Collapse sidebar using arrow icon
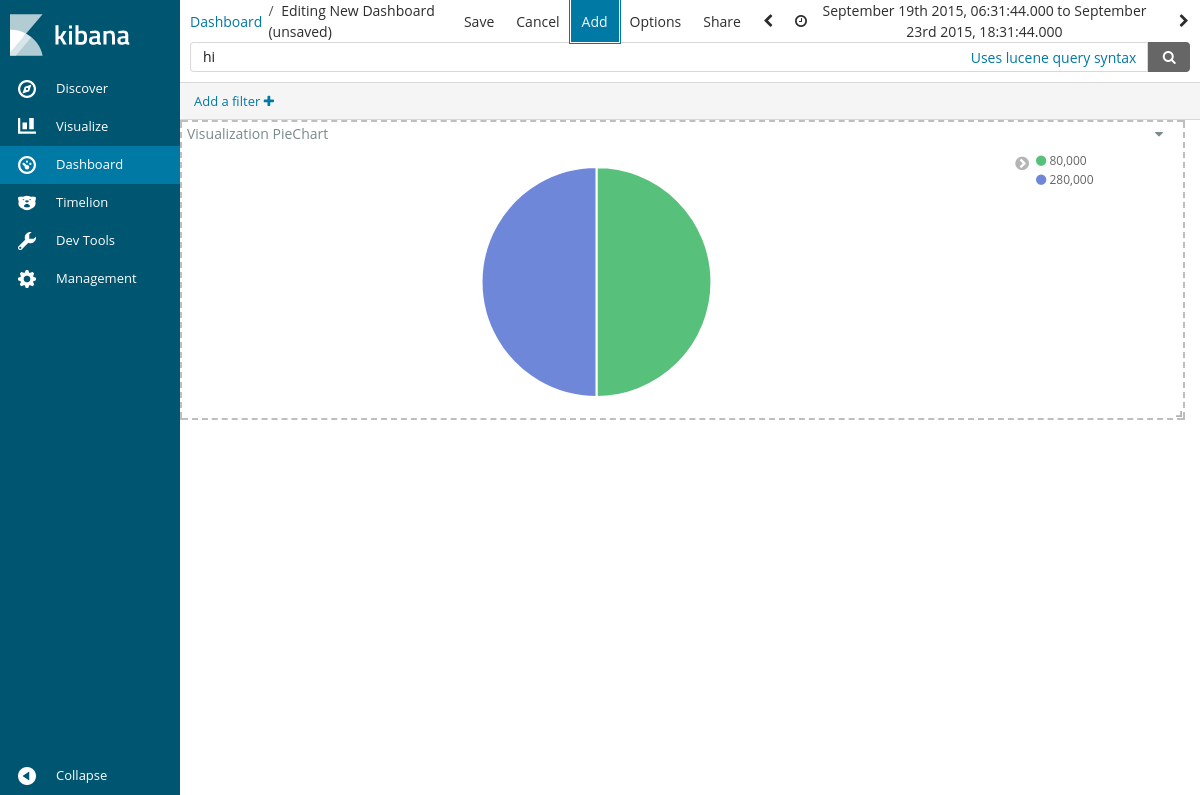Screen dimensions: 1200x795 pyautogui.click(x=27, y=776)
